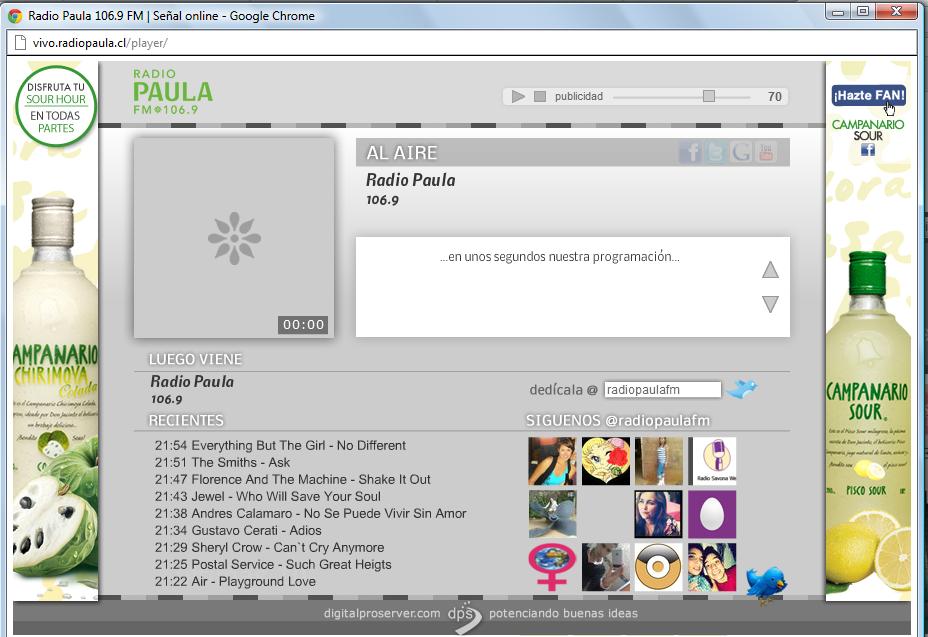Stop the radio stream playback

coord(540,96)
